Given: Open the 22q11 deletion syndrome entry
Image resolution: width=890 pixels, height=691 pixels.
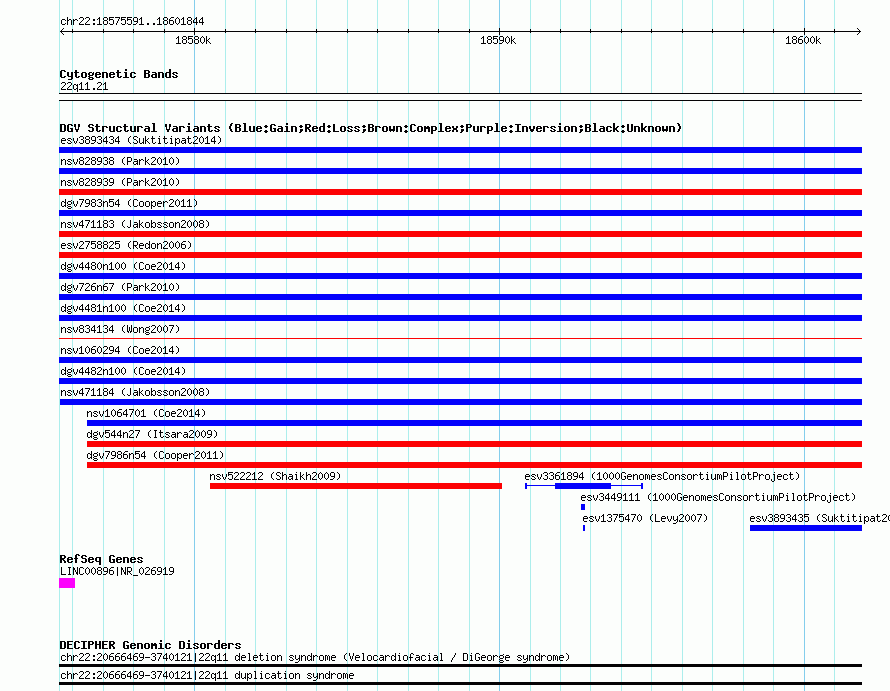Looking at the screenshot, I should 314,658.
